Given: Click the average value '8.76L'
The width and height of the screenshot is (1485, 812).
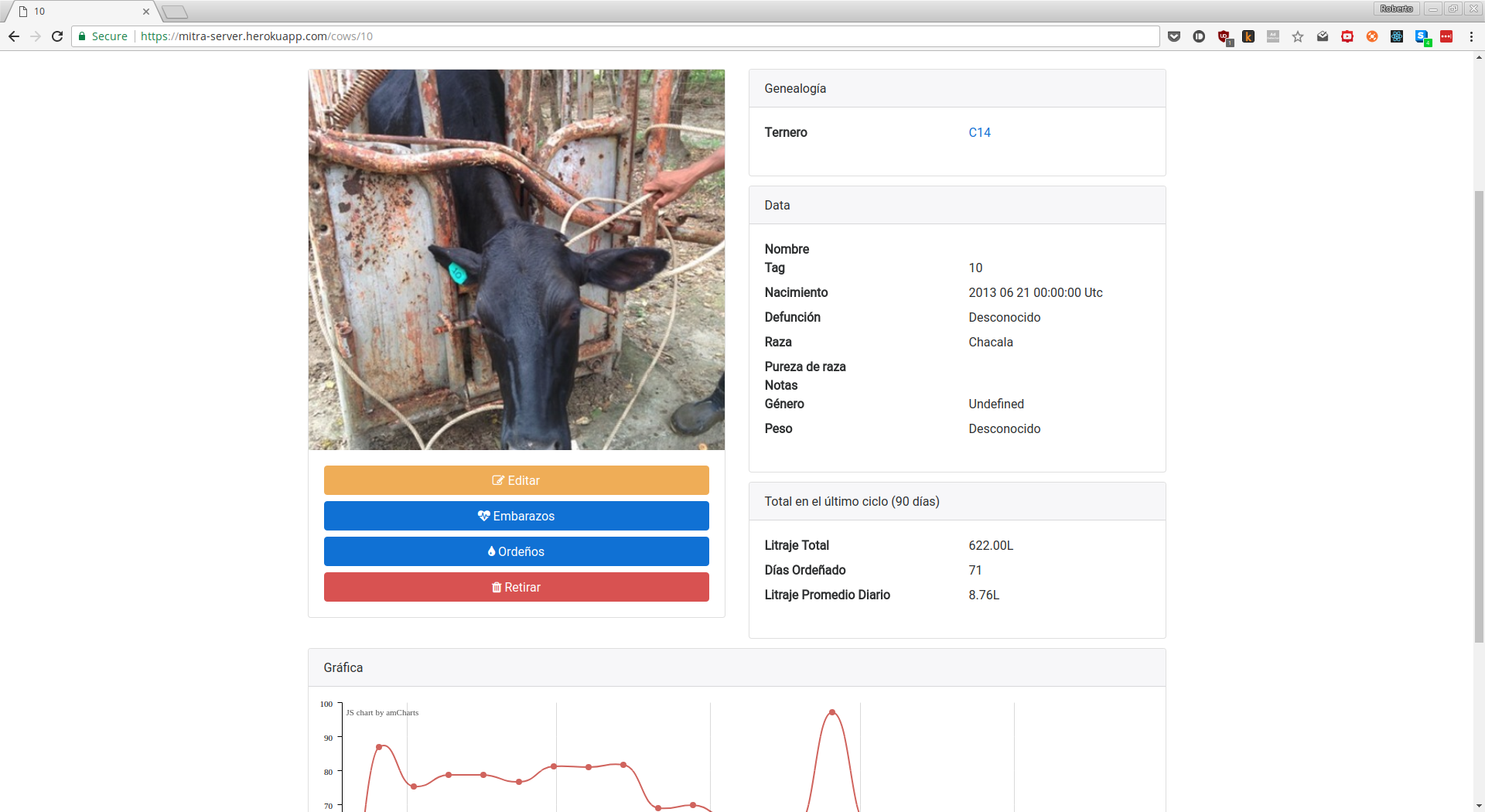Looking at the screenshot, I should click(984, 595).
